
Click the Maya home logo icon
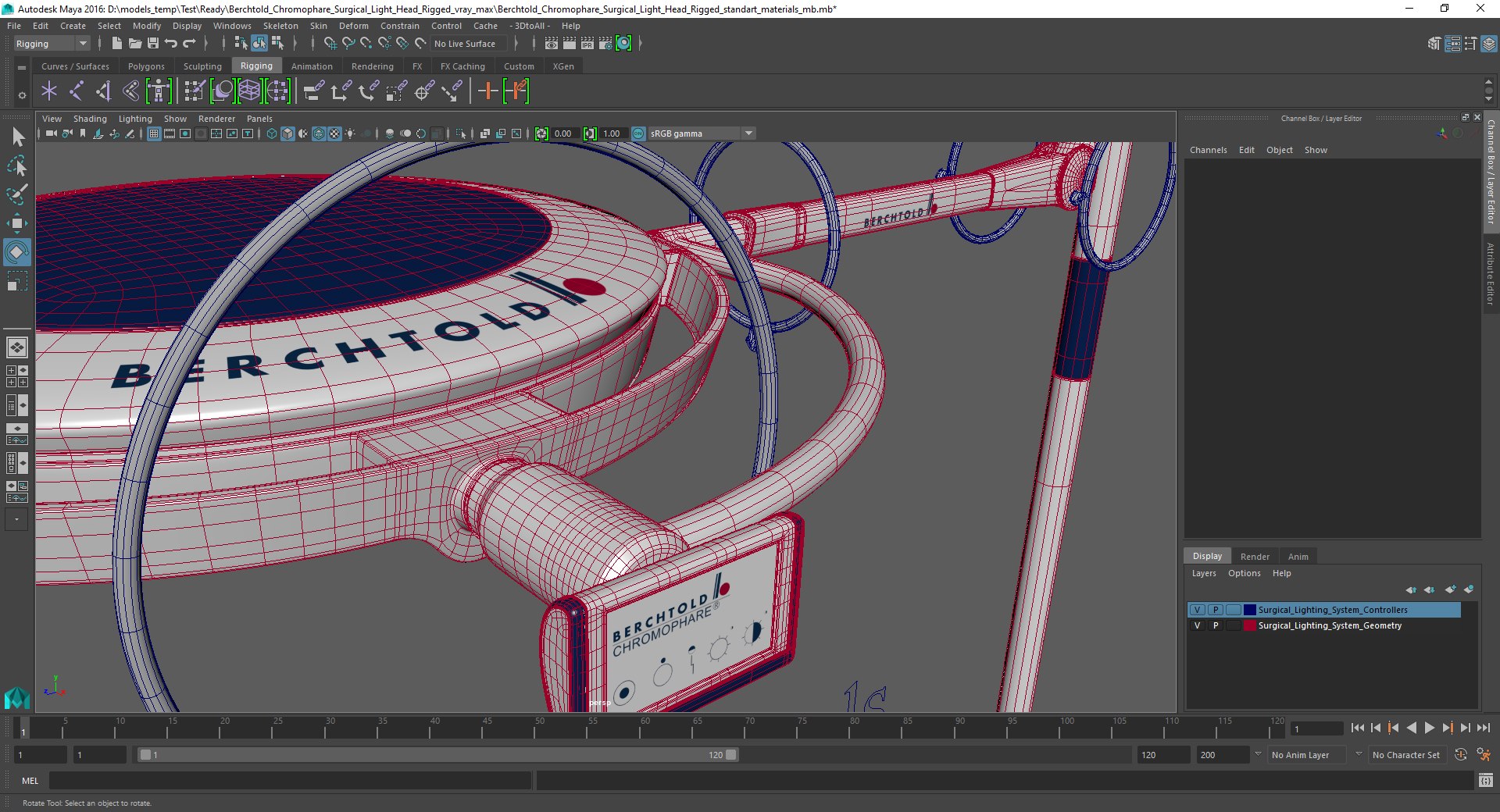click(x=16, y=697)
